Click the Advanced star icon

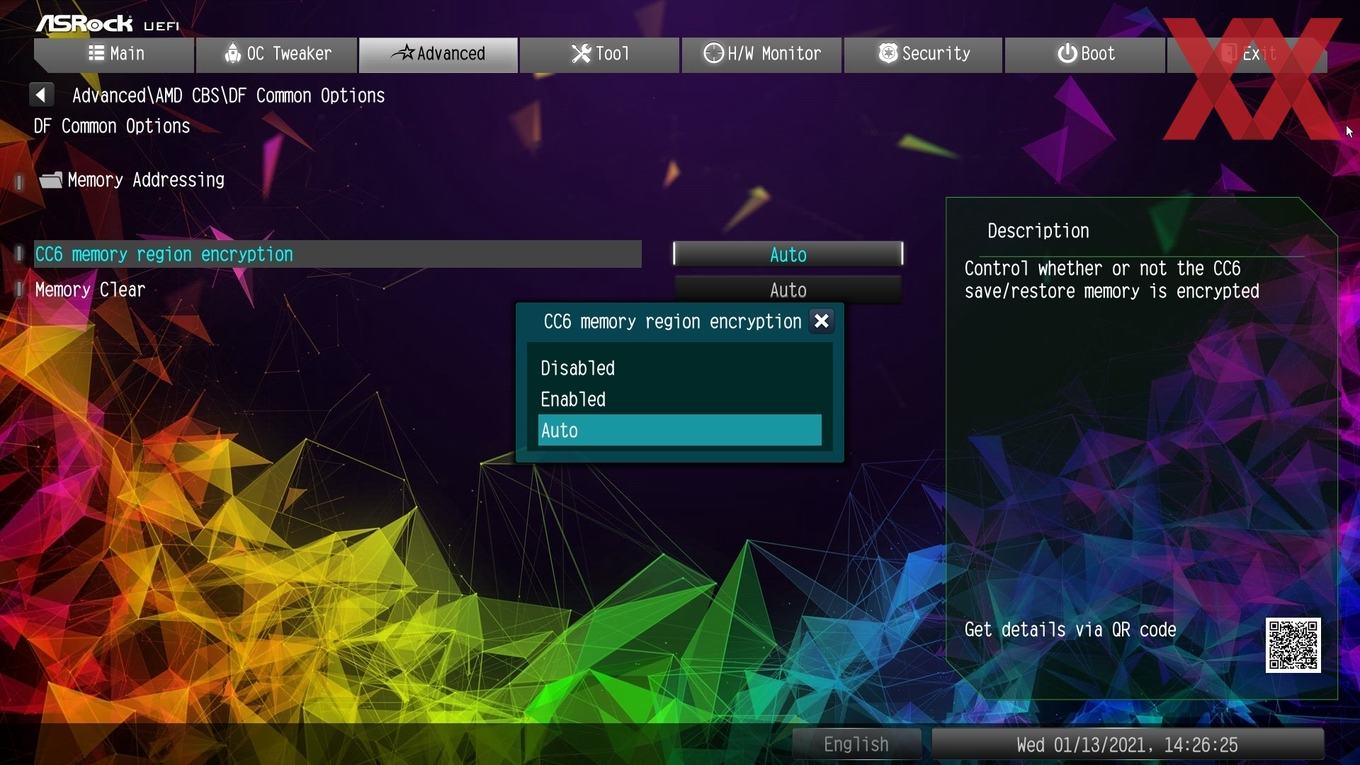402,53
